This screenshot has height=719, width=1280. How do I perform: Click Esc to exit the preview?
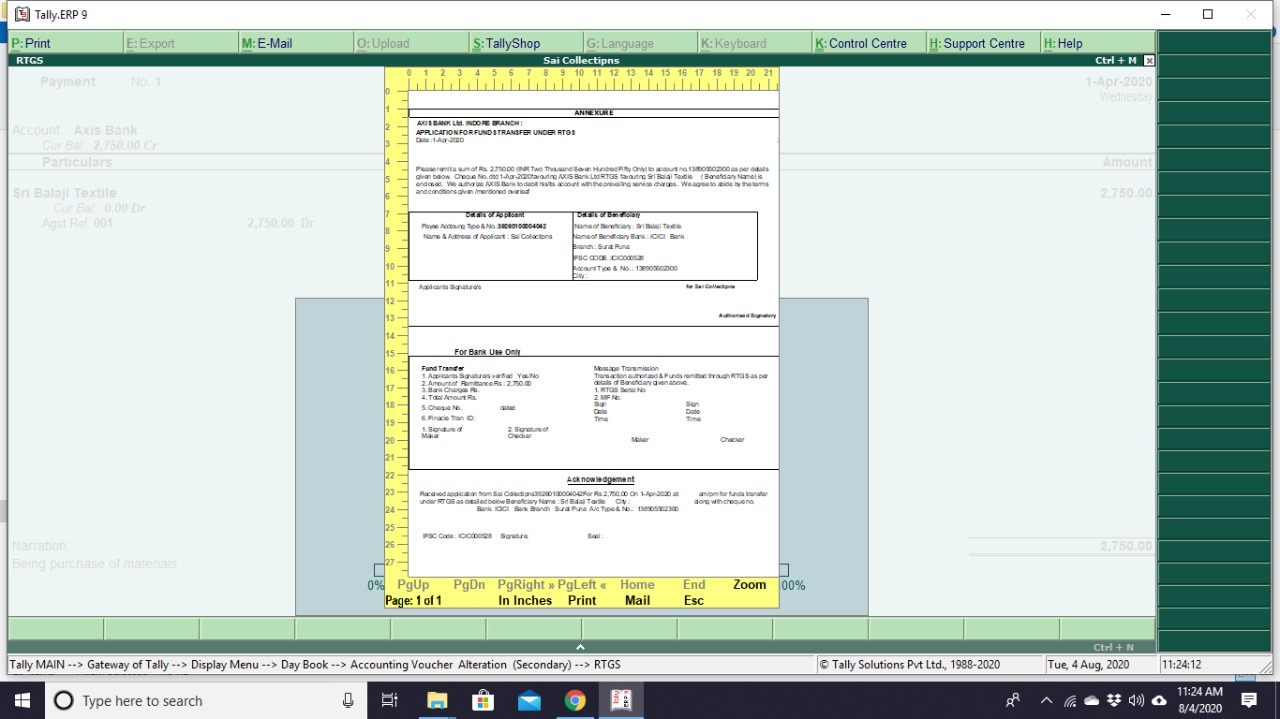pyautogui.click(x=694, y=601)
